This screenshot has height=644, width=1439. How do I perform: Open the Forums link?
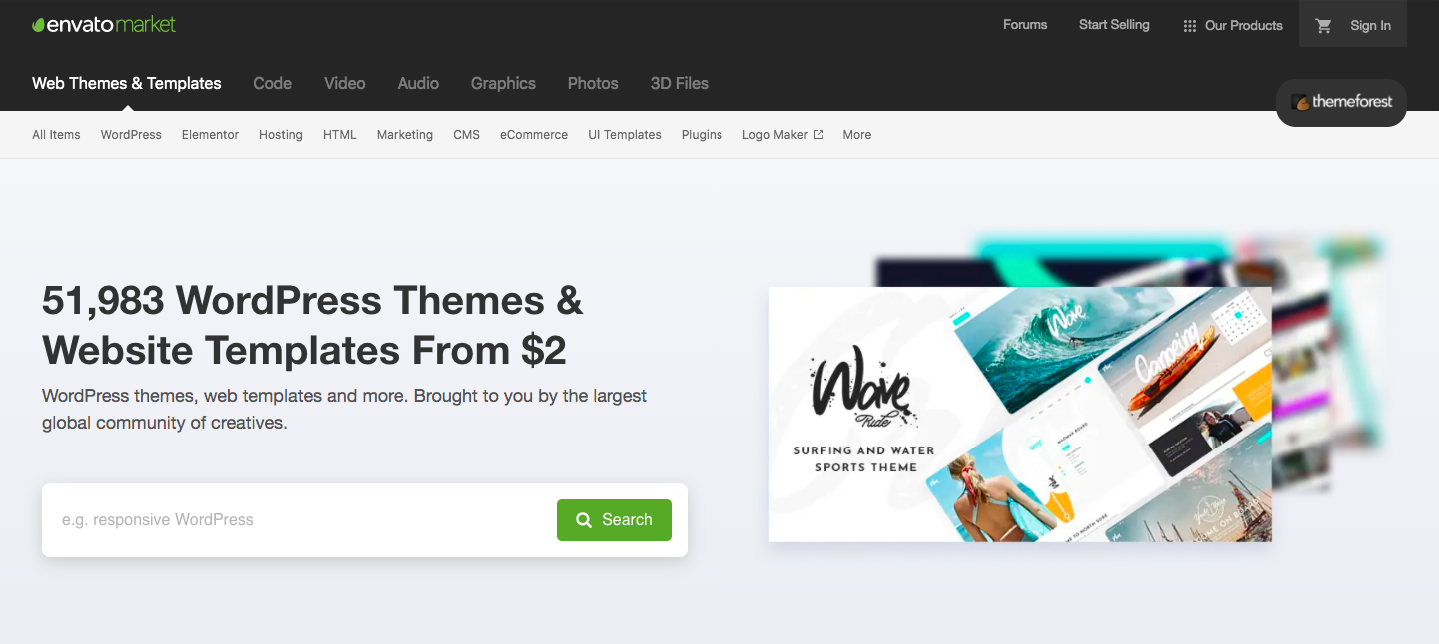click(x=1025, y=25)
